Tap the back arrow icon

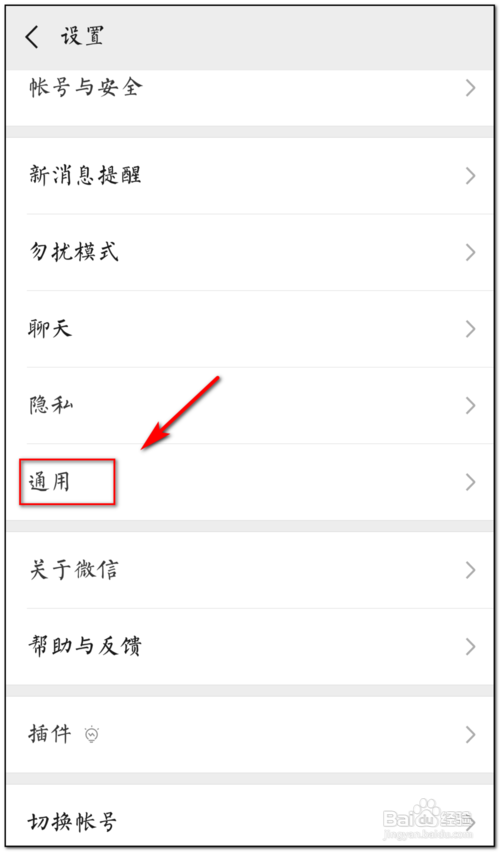[32, 37]
